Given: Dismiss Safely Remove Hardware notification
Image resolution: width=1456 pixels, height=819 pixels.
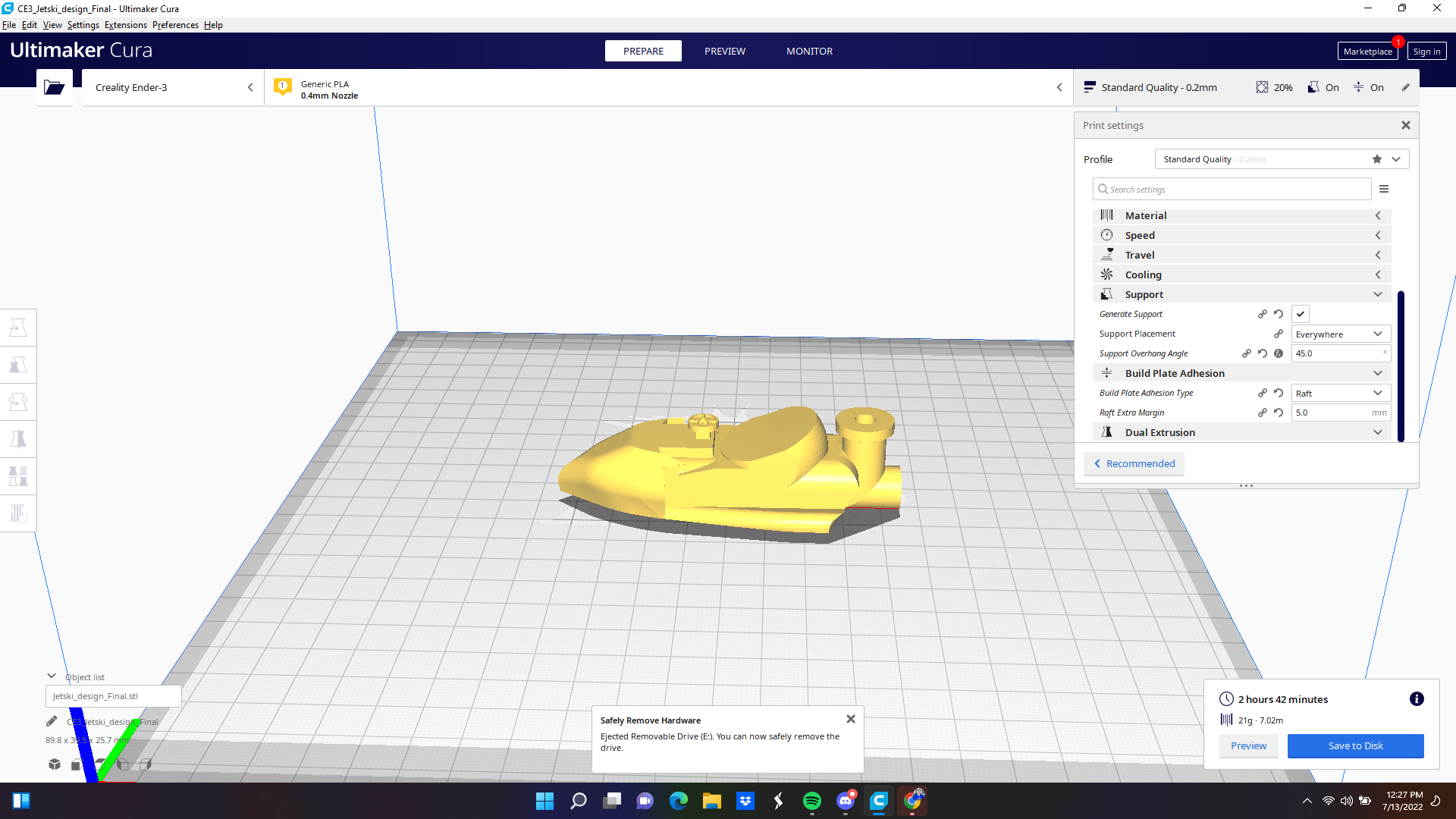Looking at the screenshot, I should [851, 719].
